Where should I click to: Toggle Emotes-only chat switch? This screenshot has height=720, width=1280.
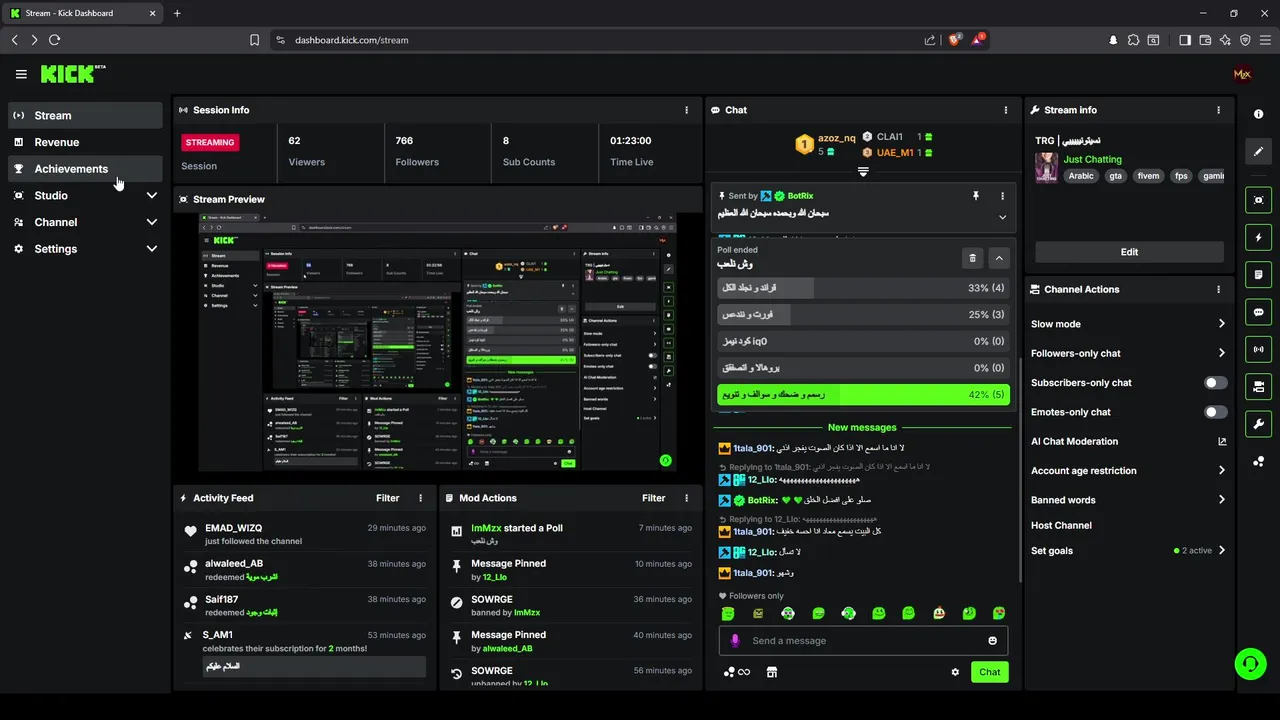click(x=1215, y=412)
